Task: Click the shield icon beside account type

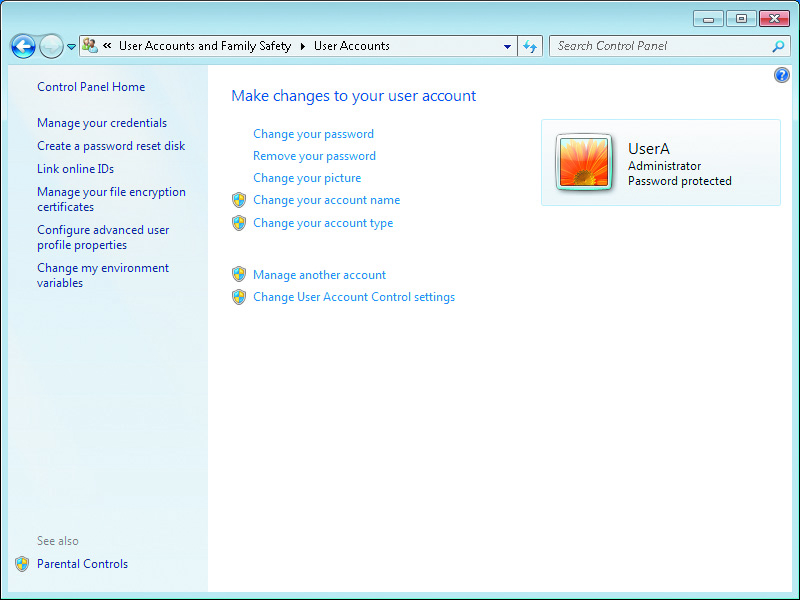Action: [x=239, y=222]
